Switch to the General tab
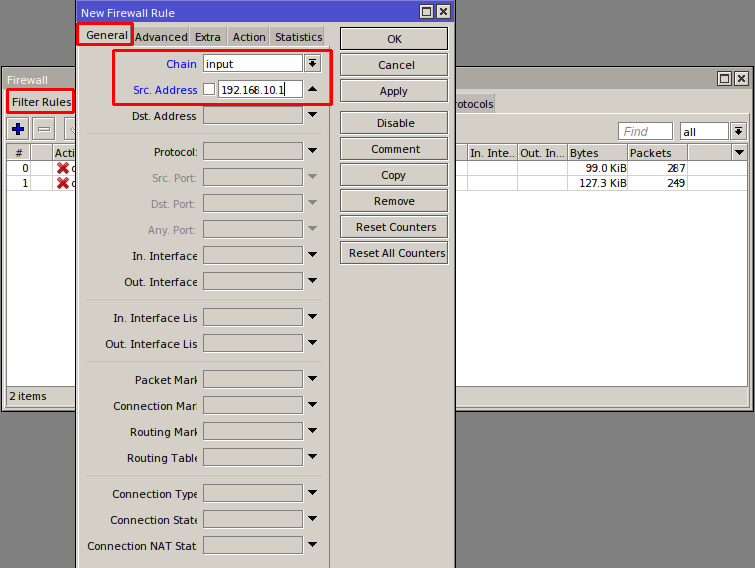This screenshot has width=755, height=568. [x=106, y=35]
